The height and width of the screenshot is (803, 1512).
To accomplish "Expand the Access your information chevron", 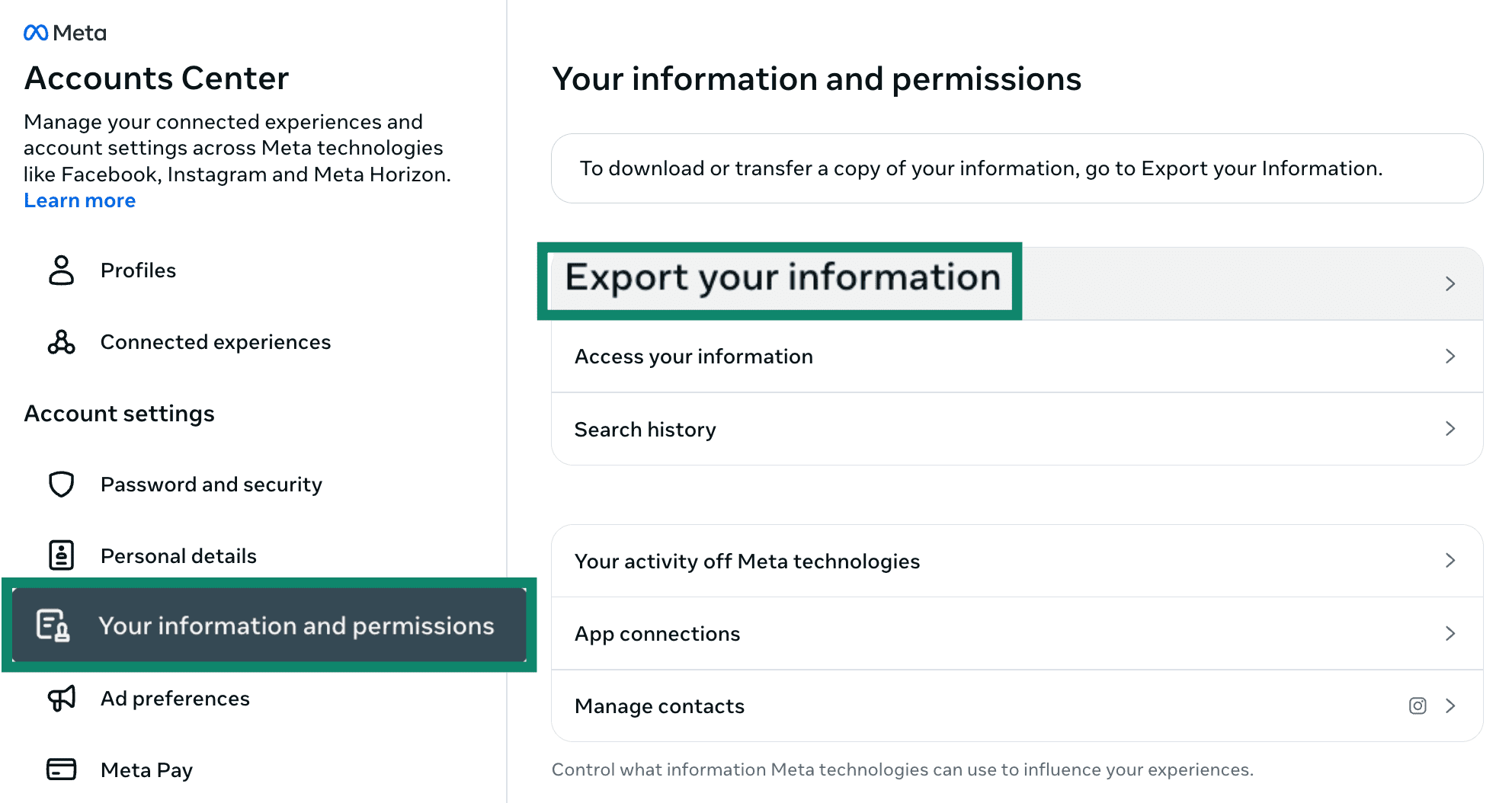I will coord(1450,356).
